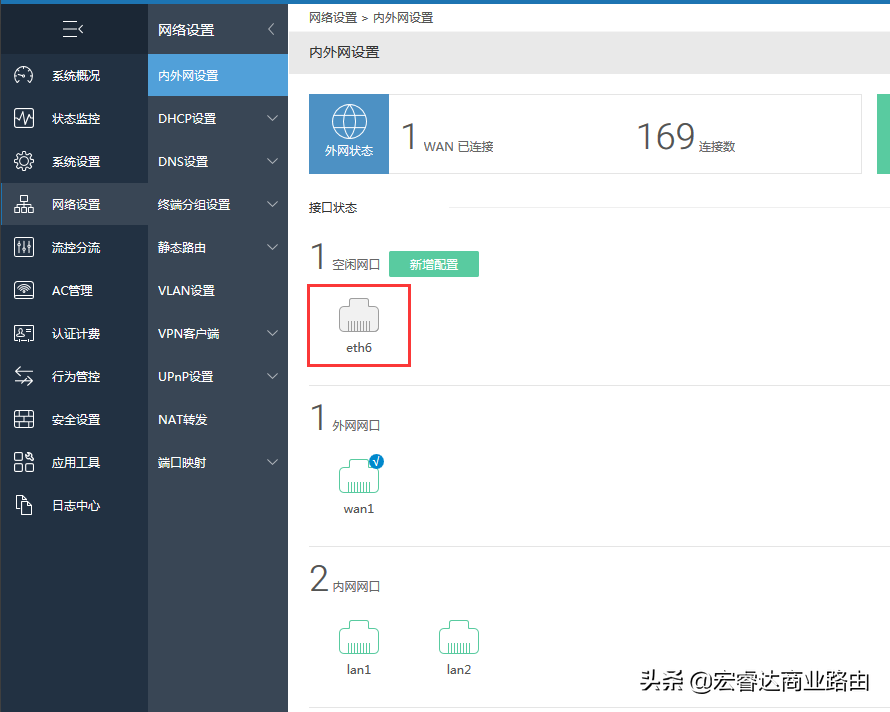This screenshot has width=890, height=712.
Task: Open the UPnP设置 menu item
Action: pyautogui.click(x=218, y=376)
